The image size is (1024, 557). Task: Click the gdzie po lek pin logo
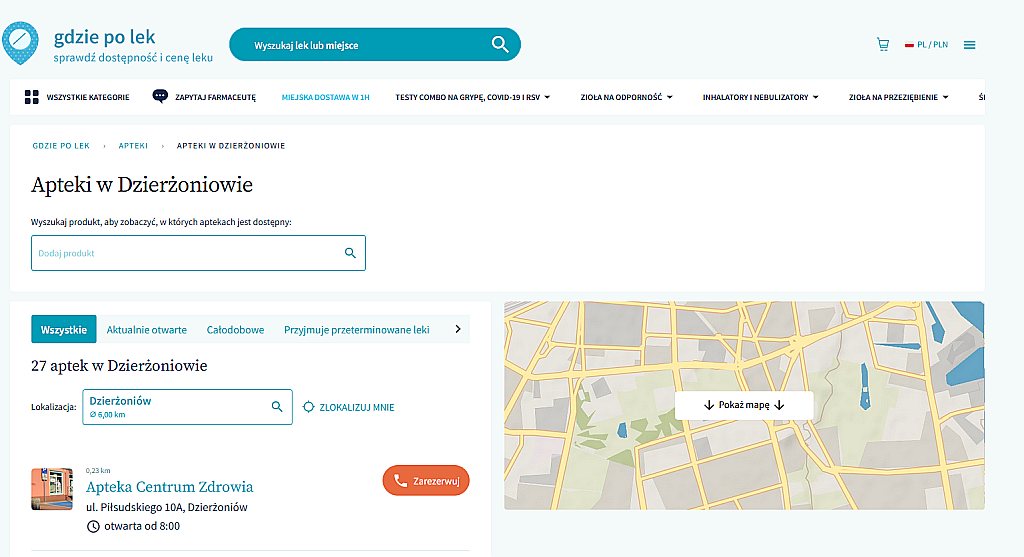pos(20,44)
